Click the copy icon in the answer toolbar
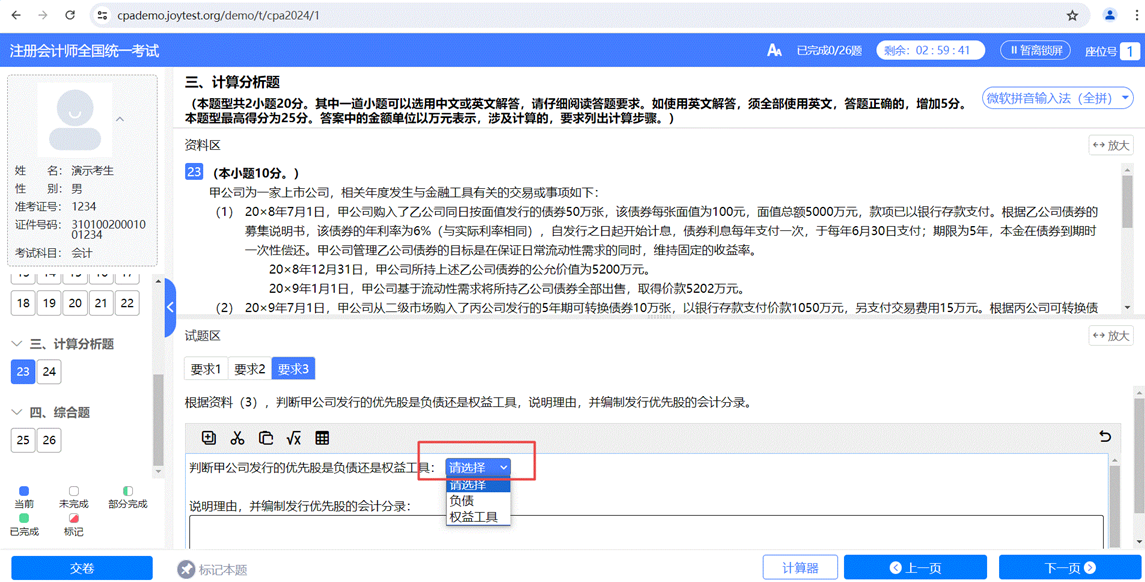 (x=265, y=438)
